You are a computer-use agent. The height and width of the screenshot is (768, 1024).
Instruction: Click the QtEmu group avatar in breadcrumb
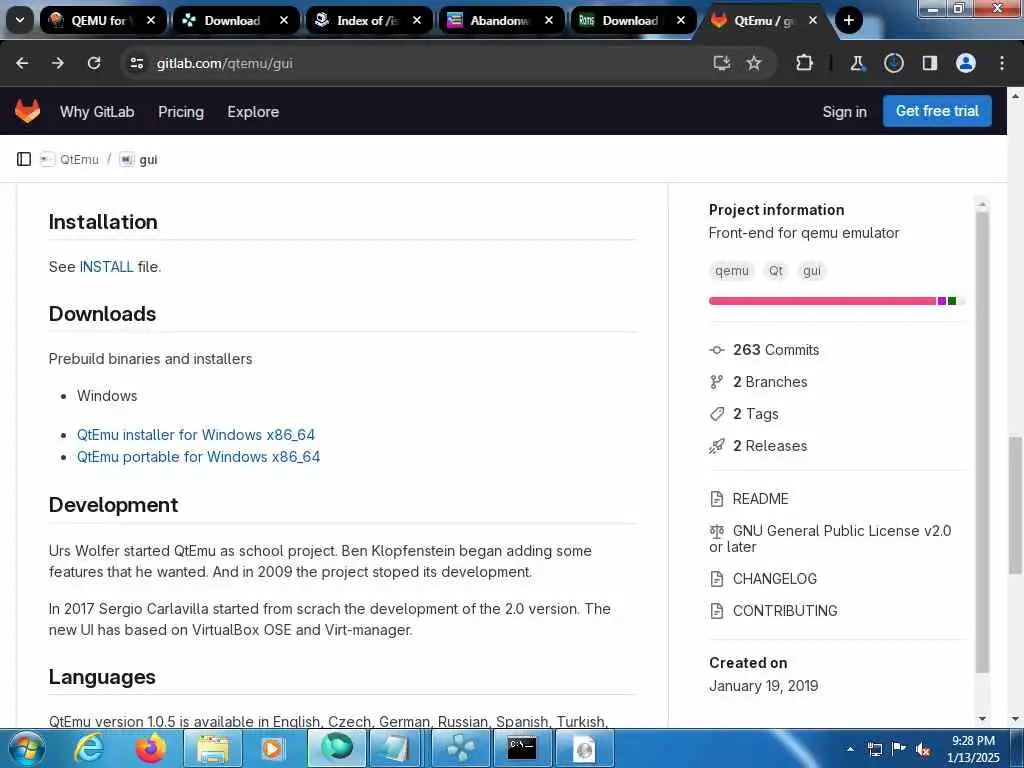[47, 159]
